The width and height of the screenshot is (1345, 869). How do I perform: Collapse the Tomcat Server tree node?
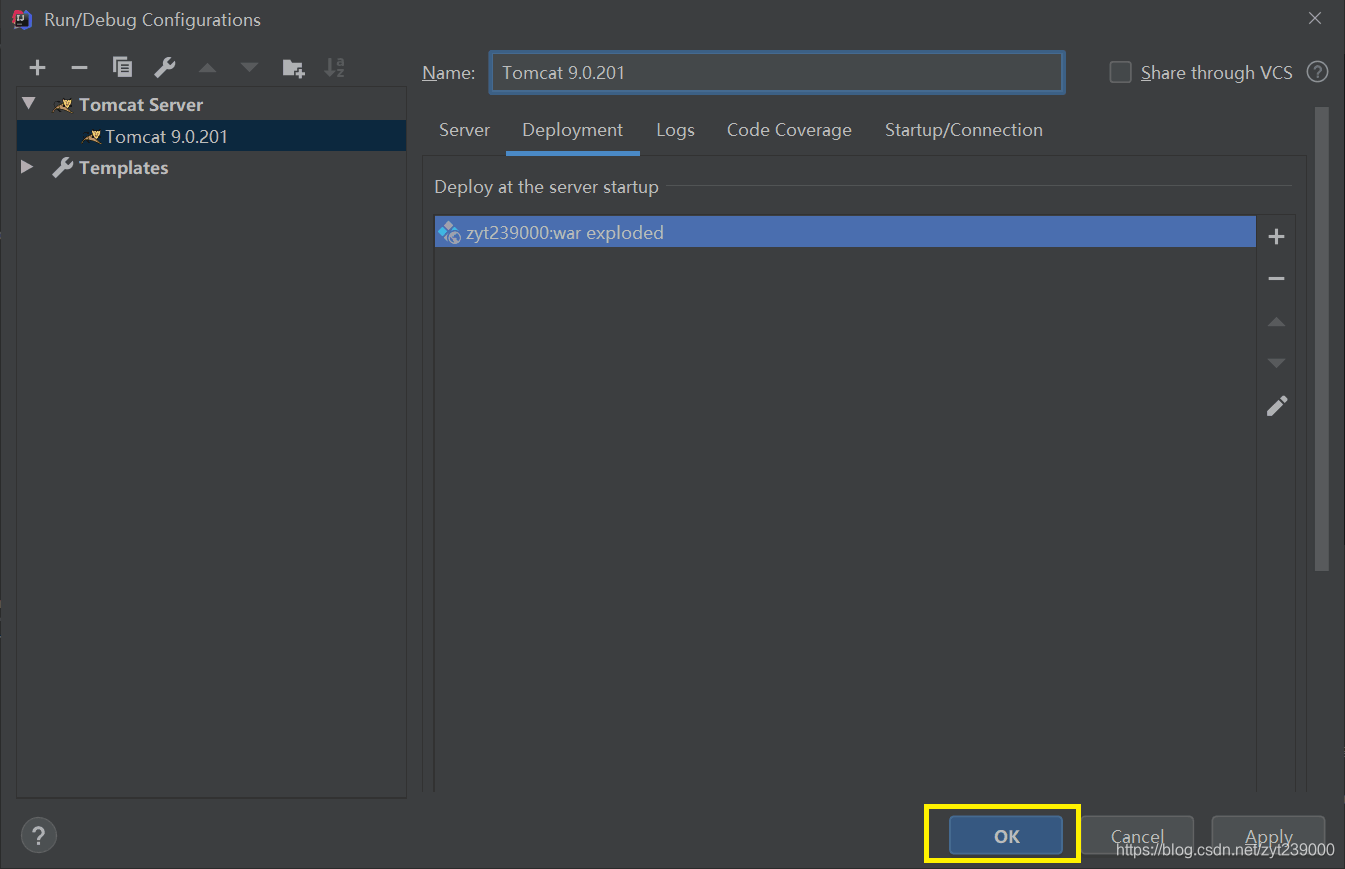click(x=28, y=104)
